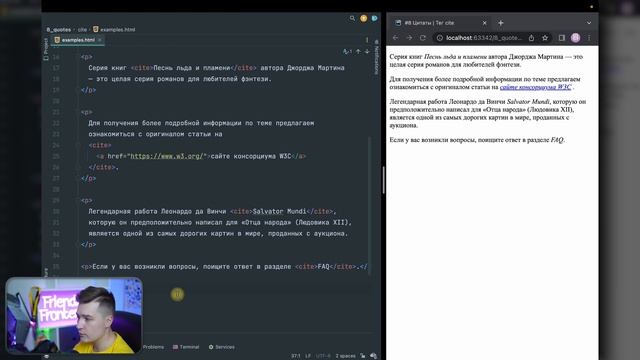Open the Services tool window tab
Viewport: 640px width, 360px height.
click(x=222, y=347)
